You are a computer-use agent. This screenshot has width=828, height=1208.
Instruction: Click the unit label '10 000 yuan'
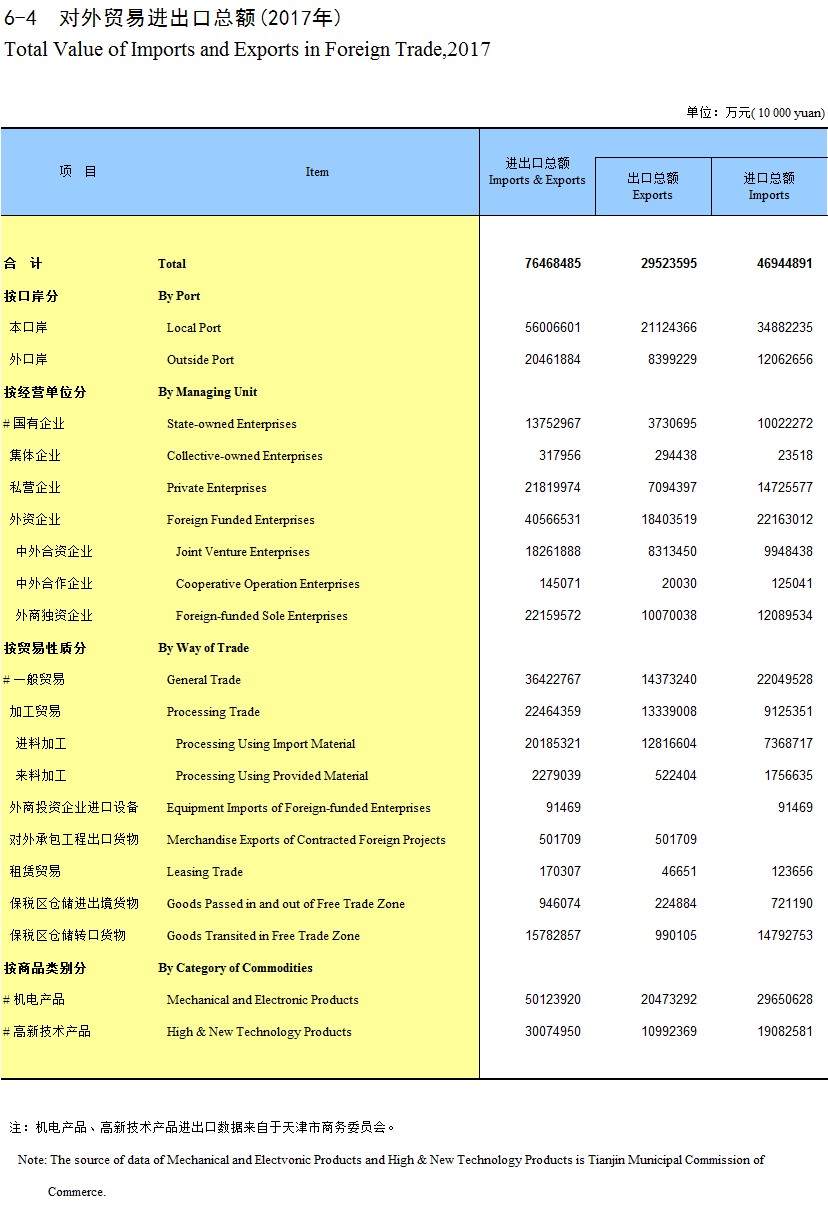[788, 113]
